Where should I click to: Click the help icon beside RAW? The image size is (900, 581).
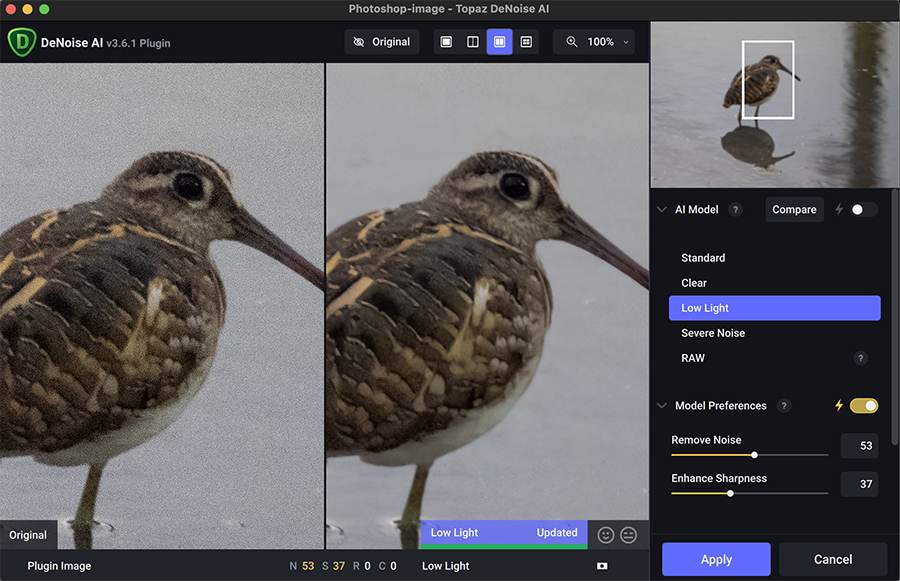860,358
